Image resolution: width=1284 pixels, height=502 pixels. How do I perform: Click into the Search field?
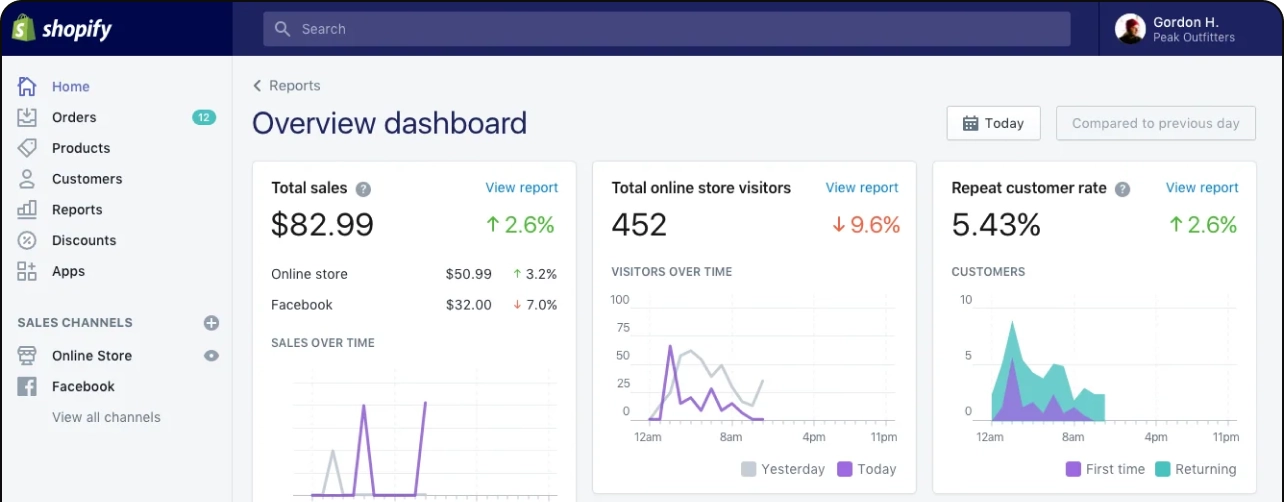(x=666, y=29)
